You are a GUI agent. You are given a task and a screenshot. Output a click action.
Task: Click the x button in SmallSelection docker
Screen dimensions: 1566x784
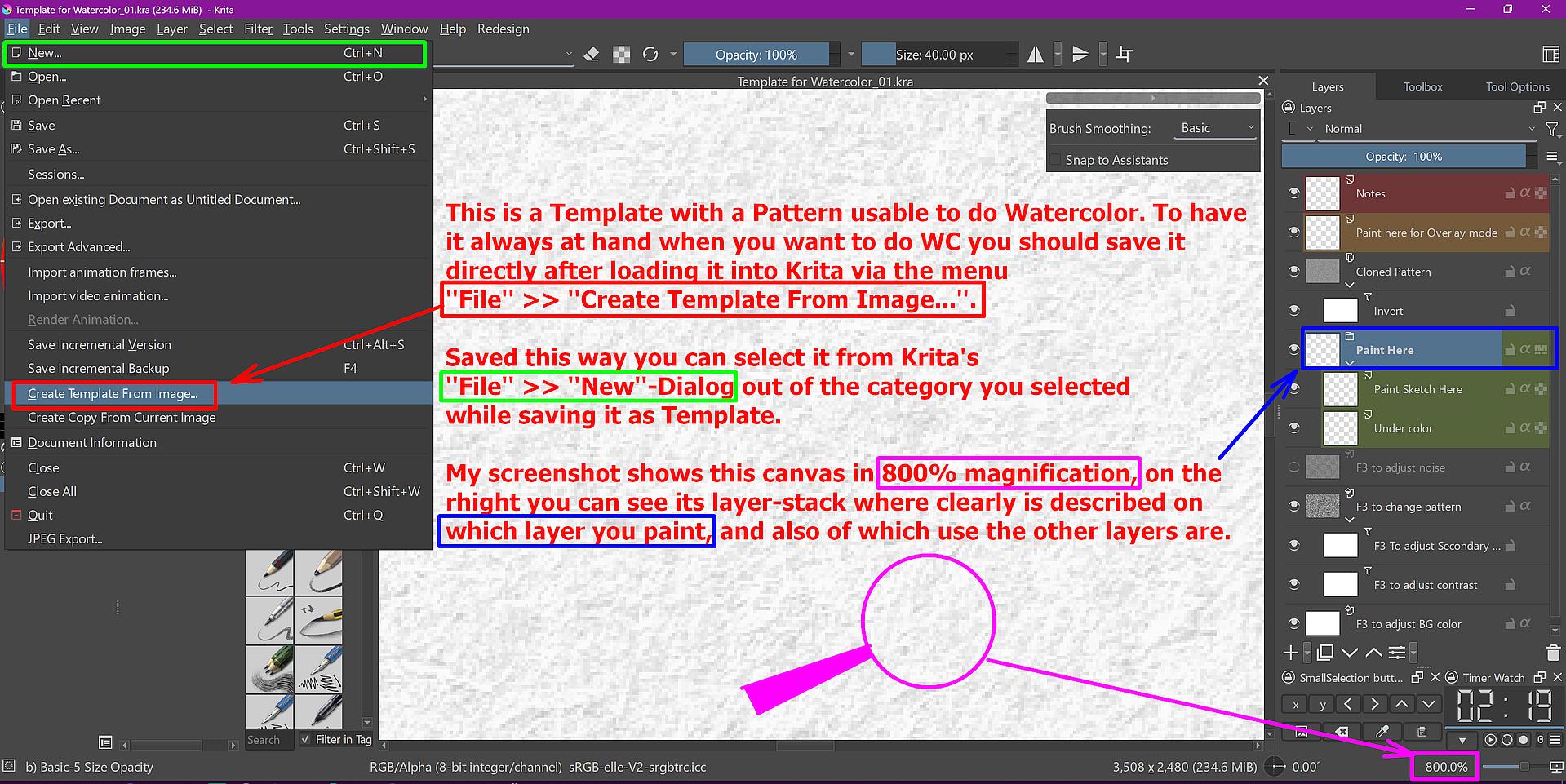pos(1296,704)
